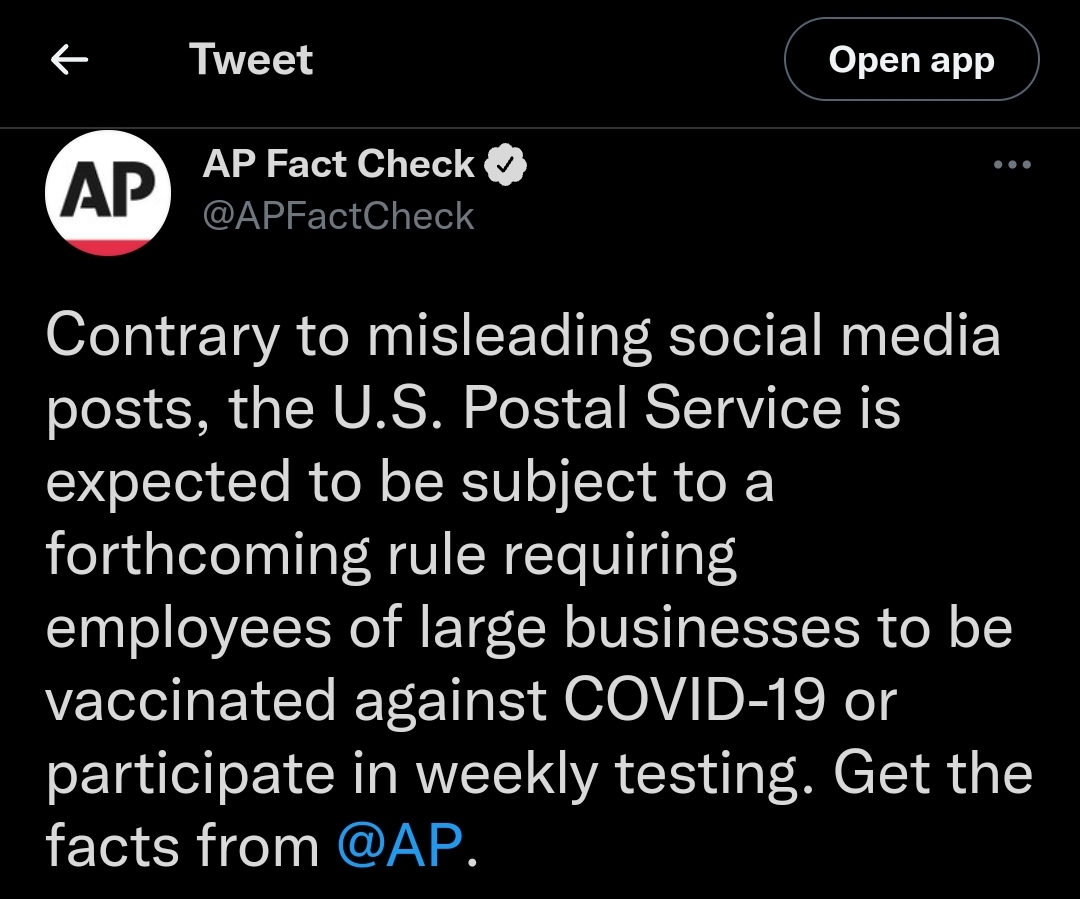This screenshot has height=899, width=1080.
Task: Tap the Open app button
Action: (x=911, y=59)
